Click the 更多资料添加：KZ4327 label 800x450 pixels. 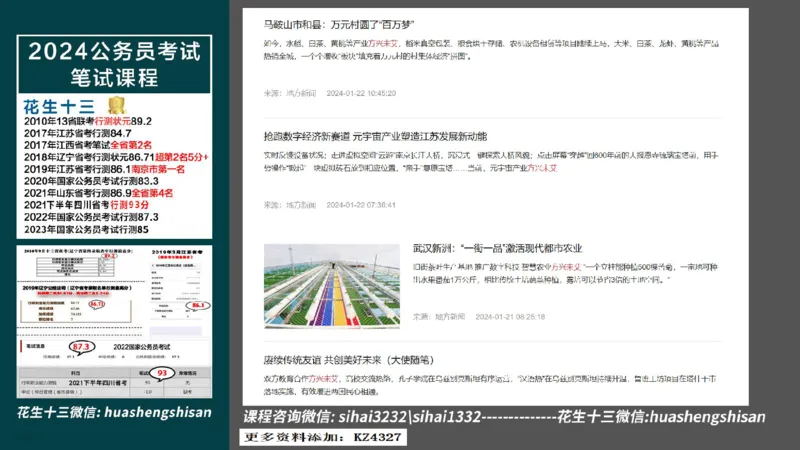pos(323,437)
